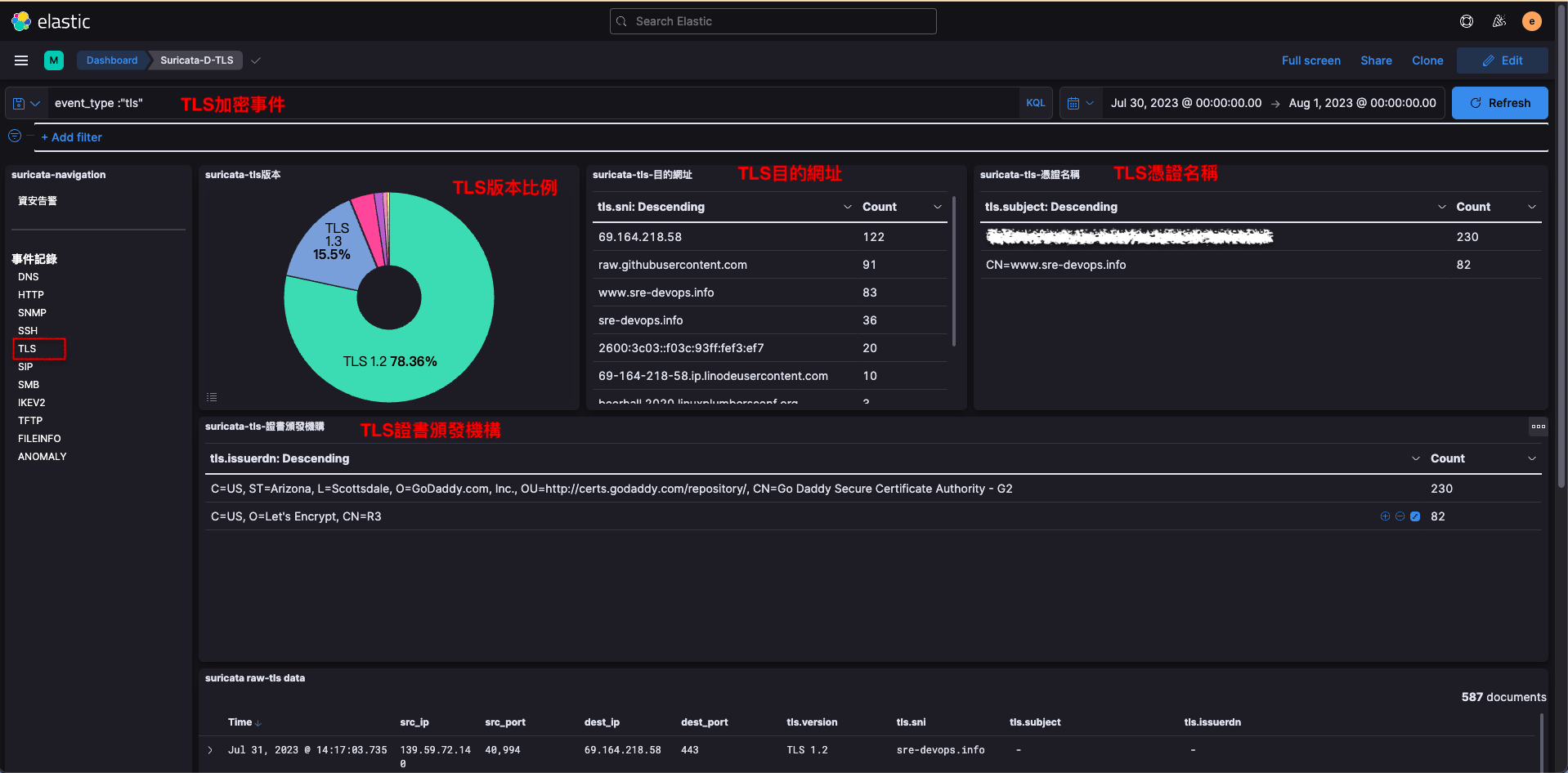Open breadcrumb dropdown chevron after Suricata-D-TLS
The image size is (1568, 773).
[256, 60]
